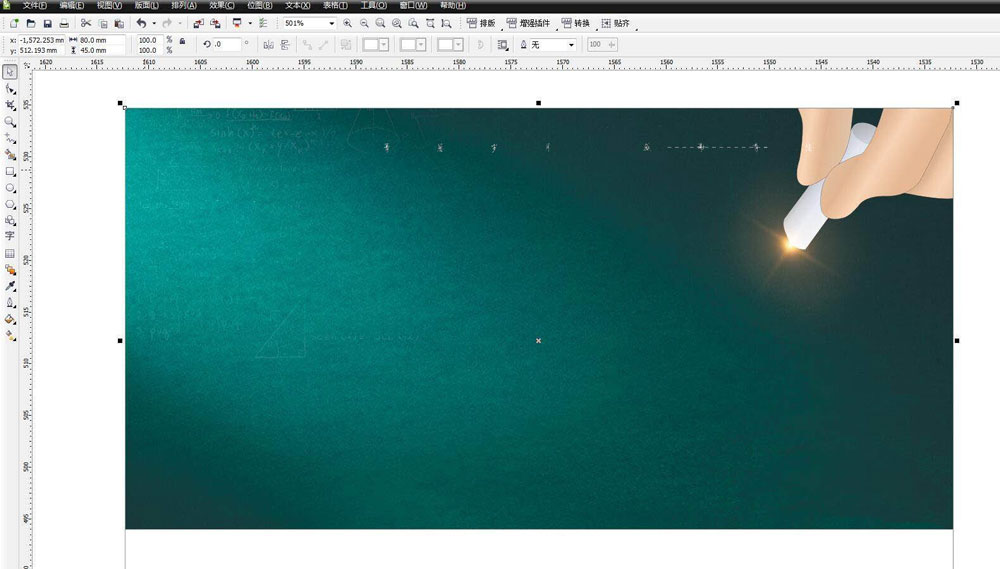This screenshot has width=1000, height=569.
Task: Click the Export icon
Action: point(216,24)
